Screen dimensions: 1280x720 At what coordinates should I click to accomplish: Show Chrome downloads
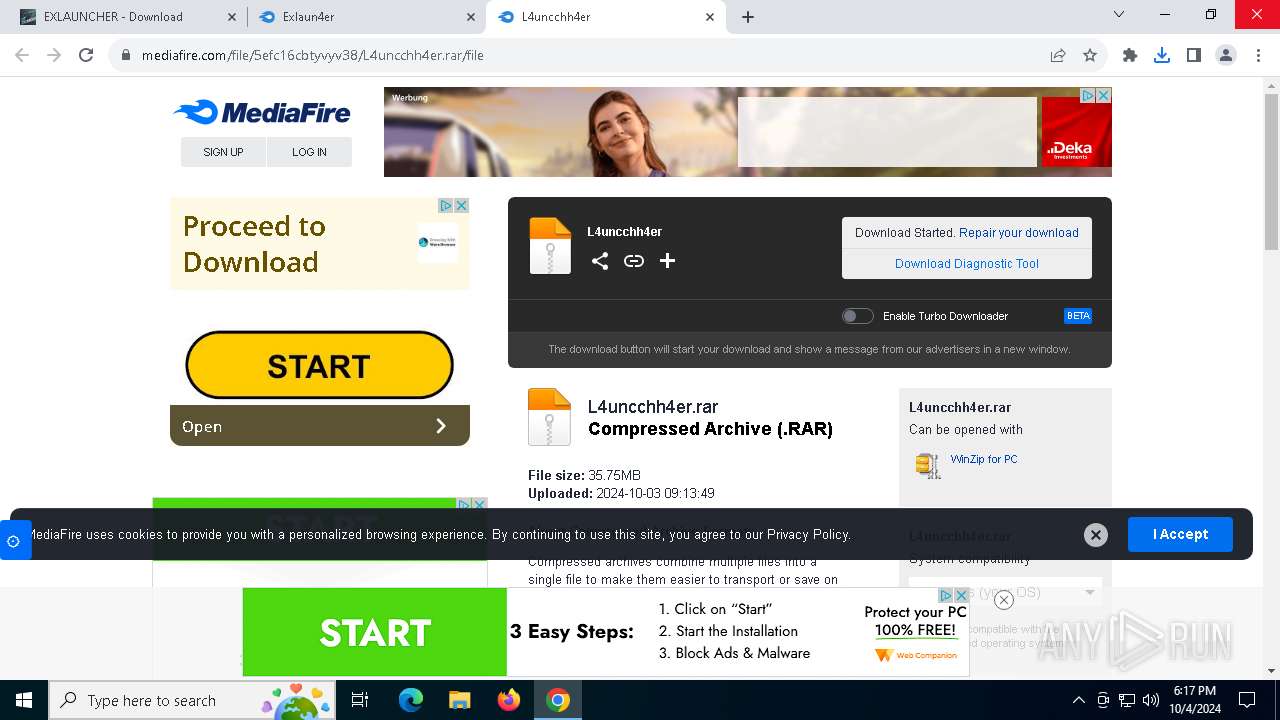(x=1162, y=55)
